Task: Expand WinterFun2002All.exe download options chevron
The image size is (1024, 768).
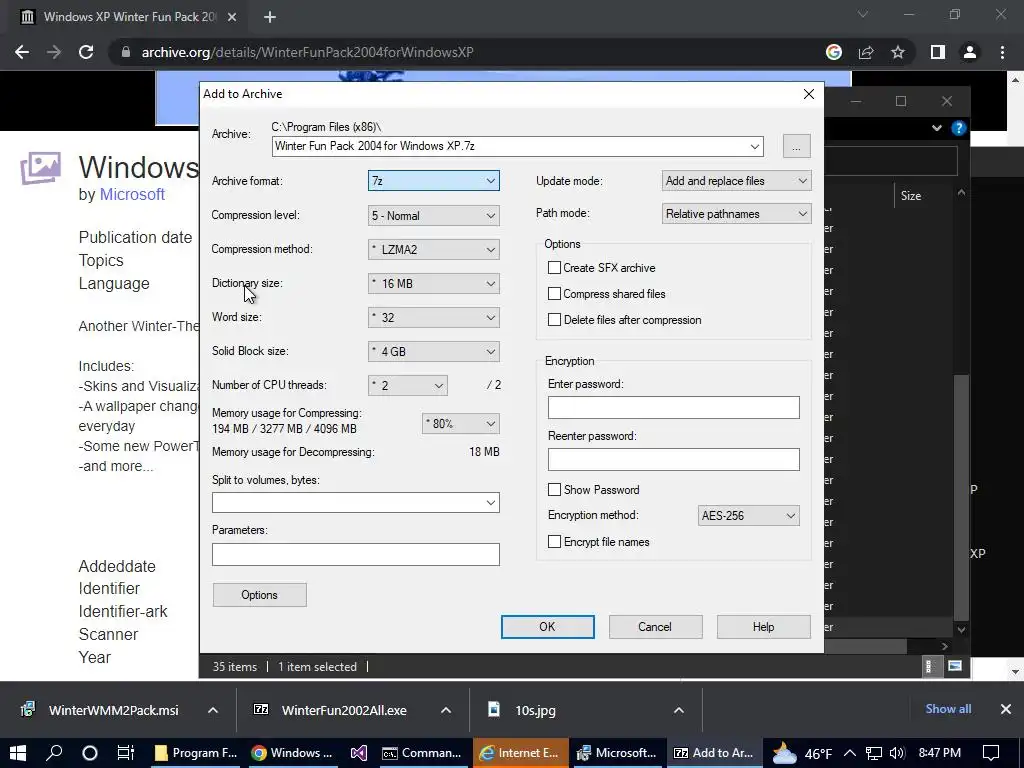Action: [446, 710]
